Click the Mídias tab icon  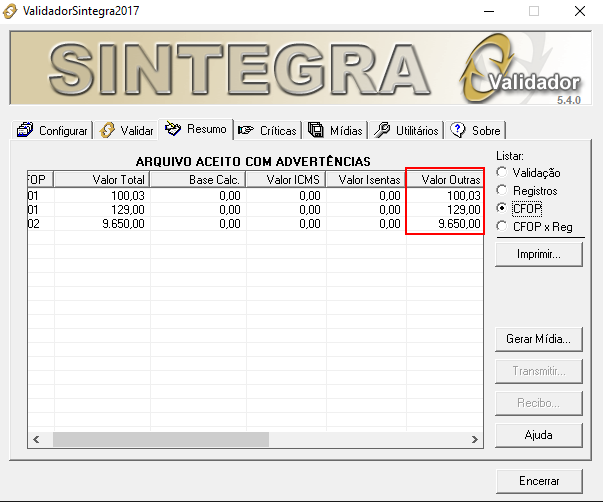(x=316, y=130)
